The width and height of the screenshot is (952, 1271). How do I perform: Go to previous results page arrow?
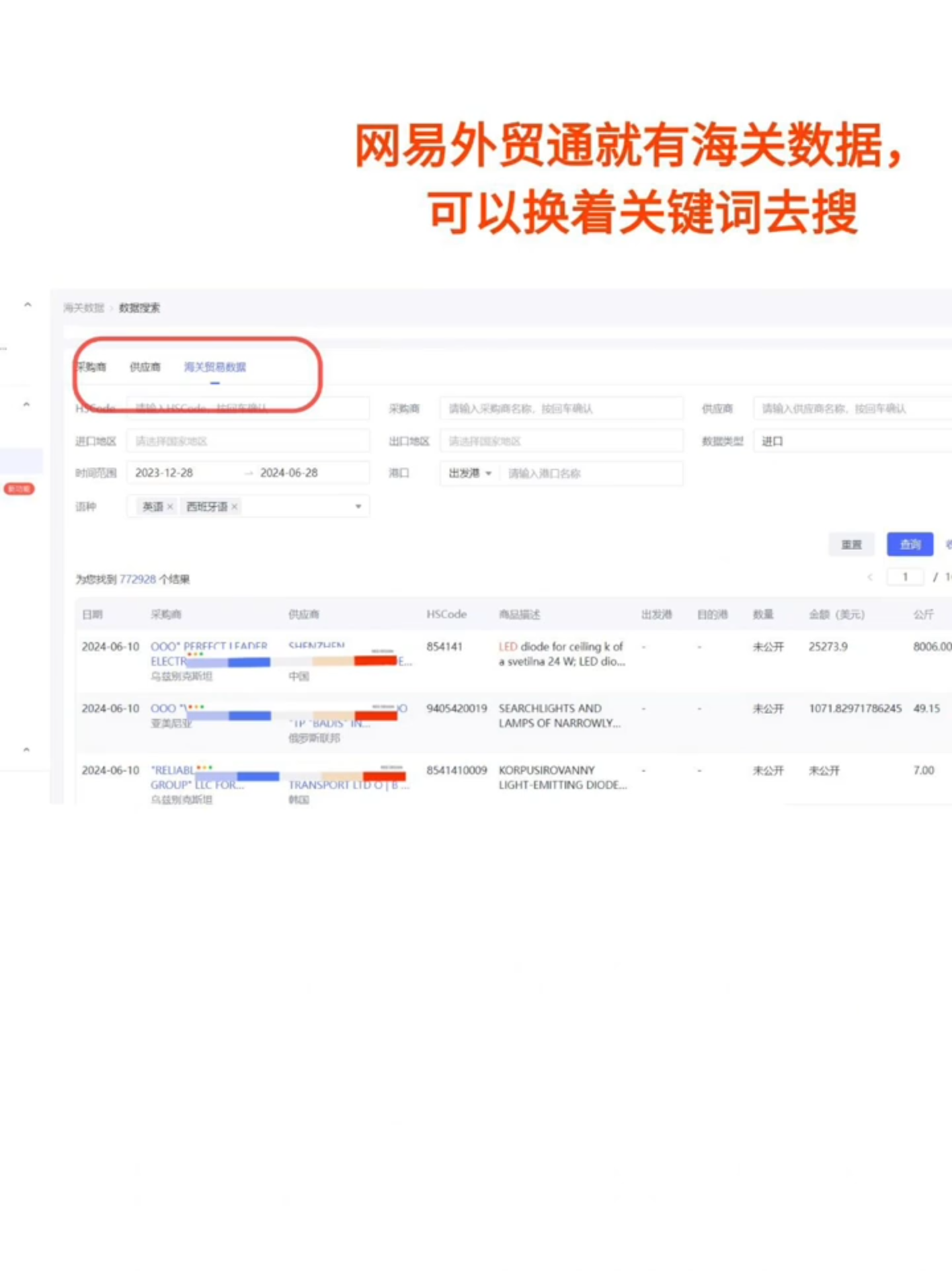pos(870,577)
